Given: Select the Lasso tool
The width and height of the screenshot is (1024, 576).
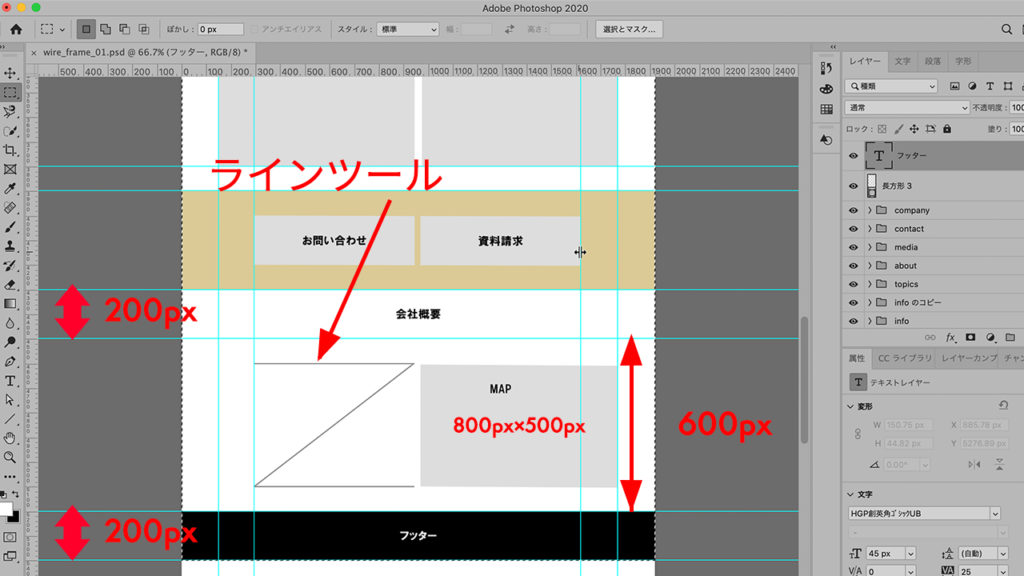Looking at the screenshot, I should [10, 112].
